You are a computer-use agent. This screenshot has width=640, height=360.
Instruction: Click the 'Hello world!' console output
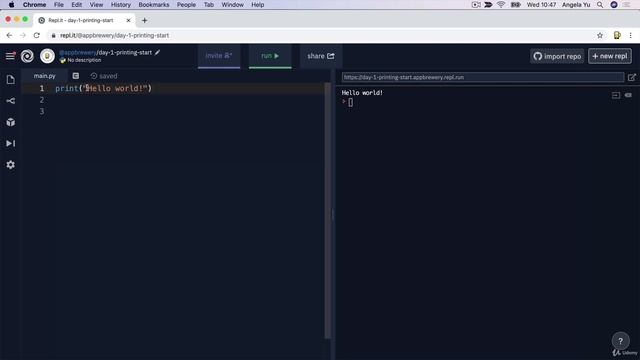362,93
